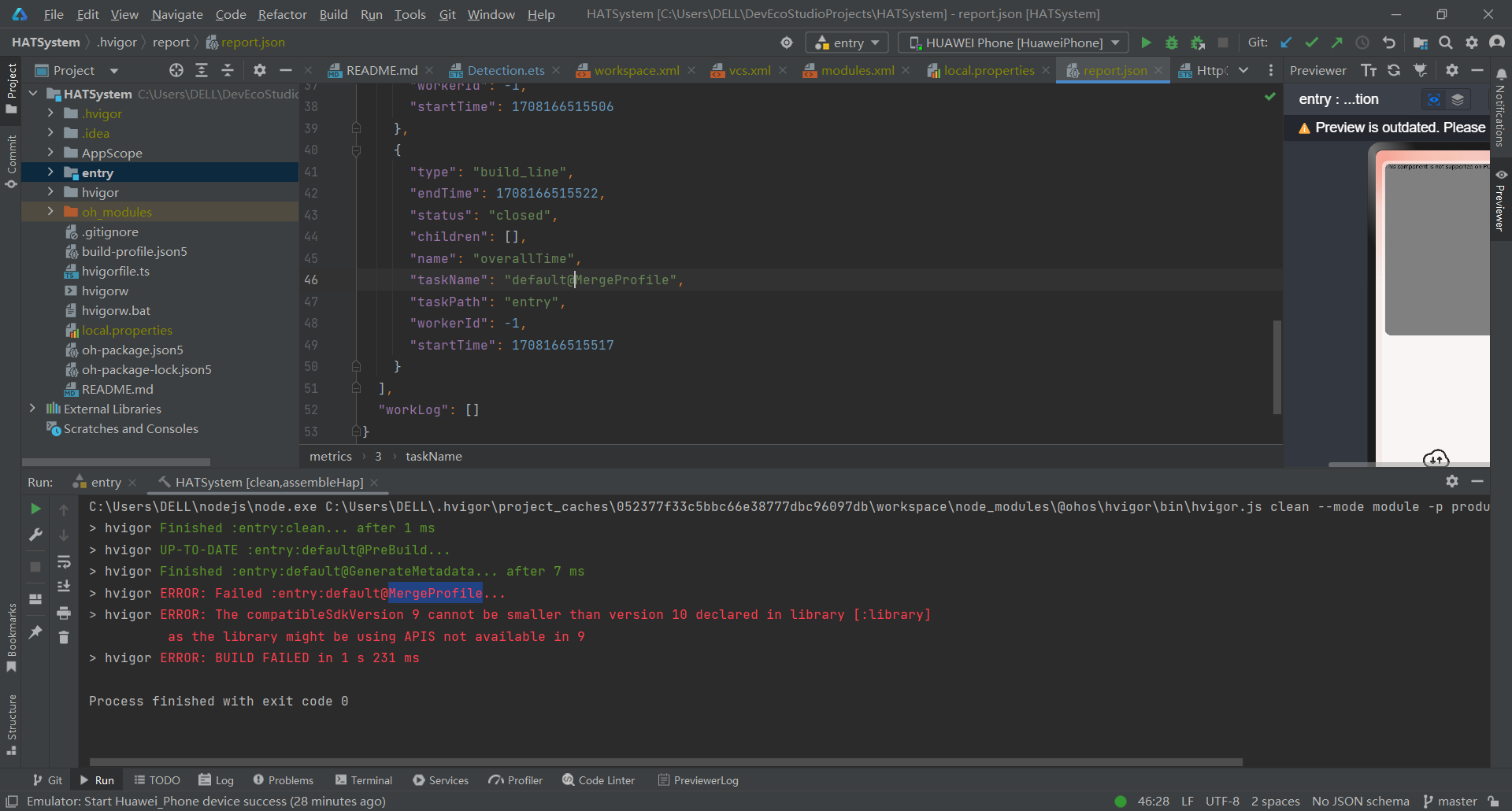Open Project Structure folder icon in toolbar
This screenshot has width=1512, height=811.
tap(1421, 43)
